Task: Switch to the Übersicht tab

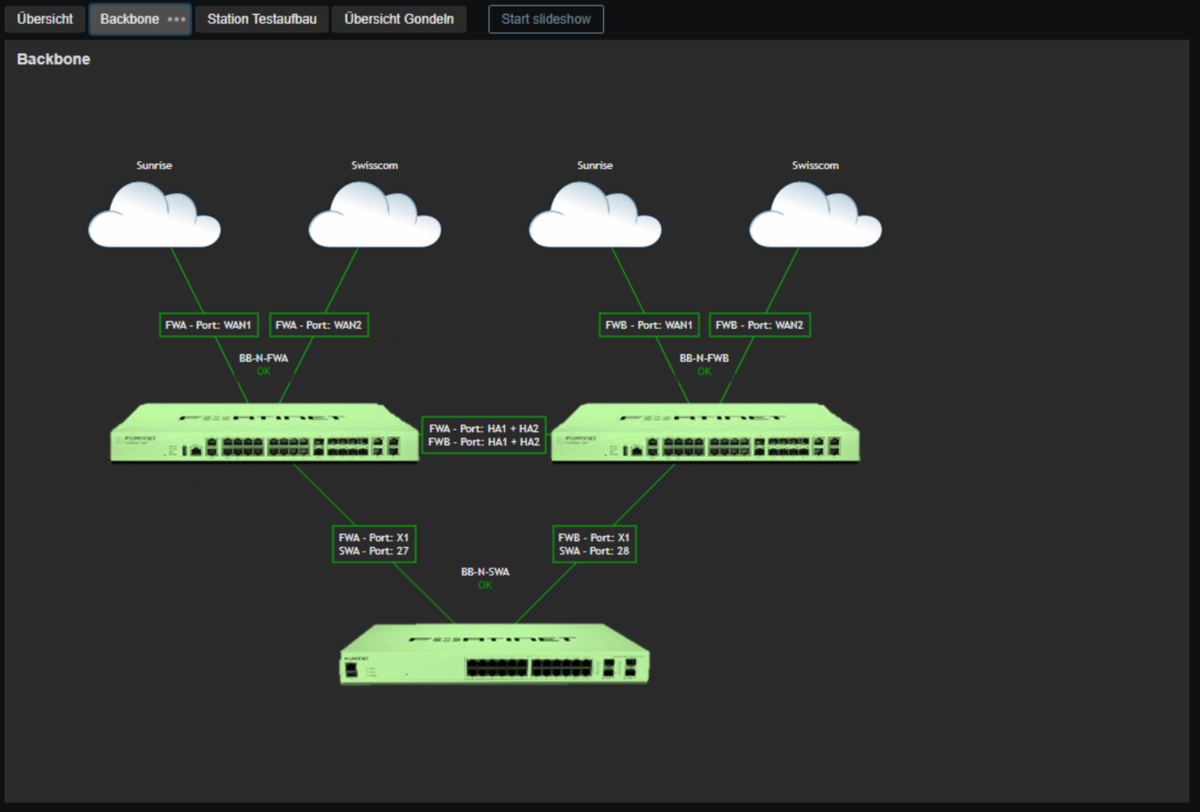Action: [x=45, y=19]
